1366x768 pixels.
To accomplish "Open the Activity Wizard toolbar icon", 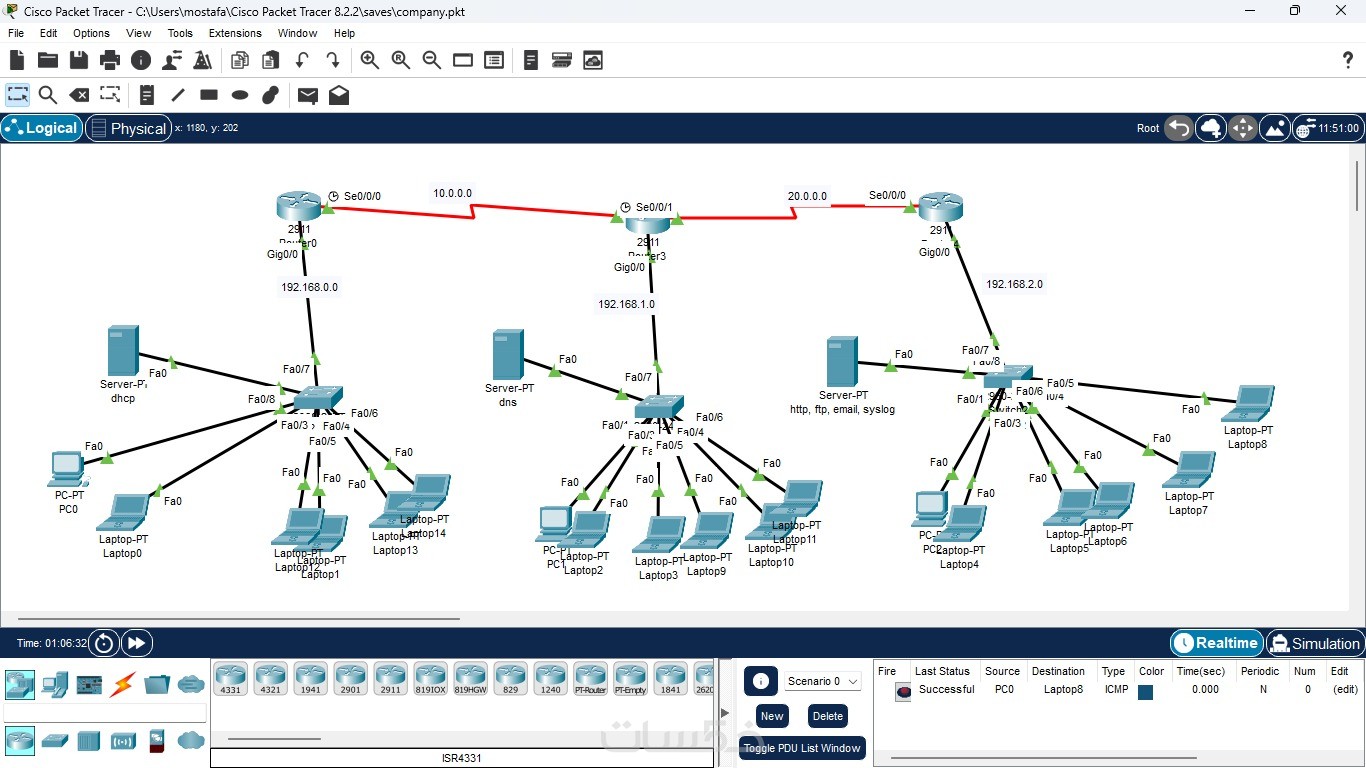I will click(x=203, y=61).
